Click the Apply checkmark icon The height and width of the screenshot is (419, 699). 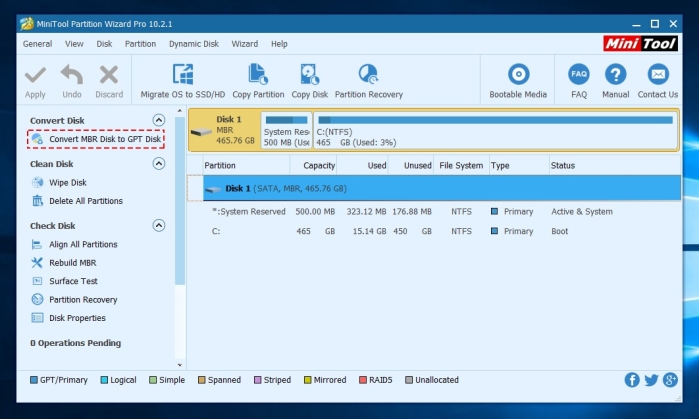(35, 75)
